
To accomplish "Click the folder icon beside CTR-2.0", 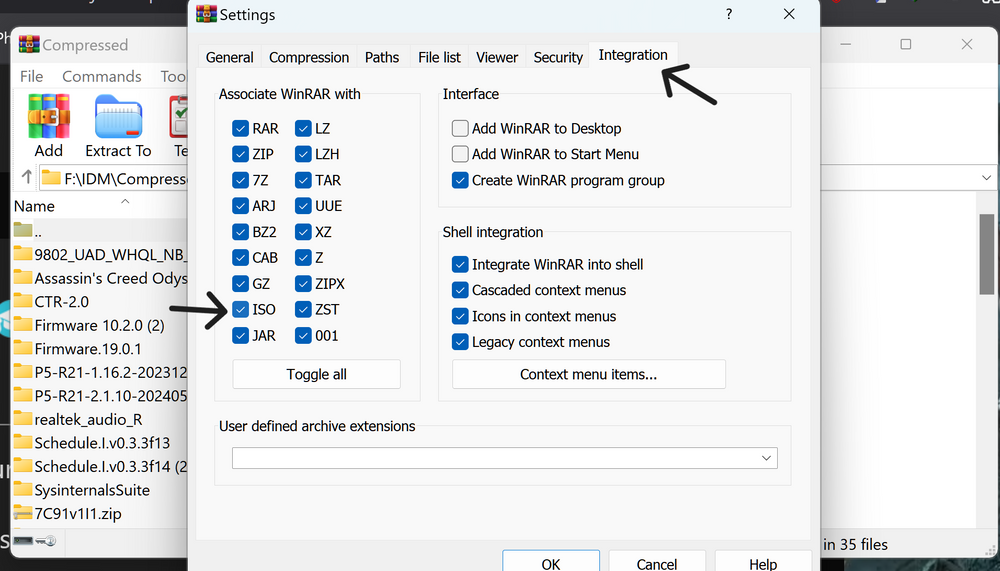I will point(23,300).
